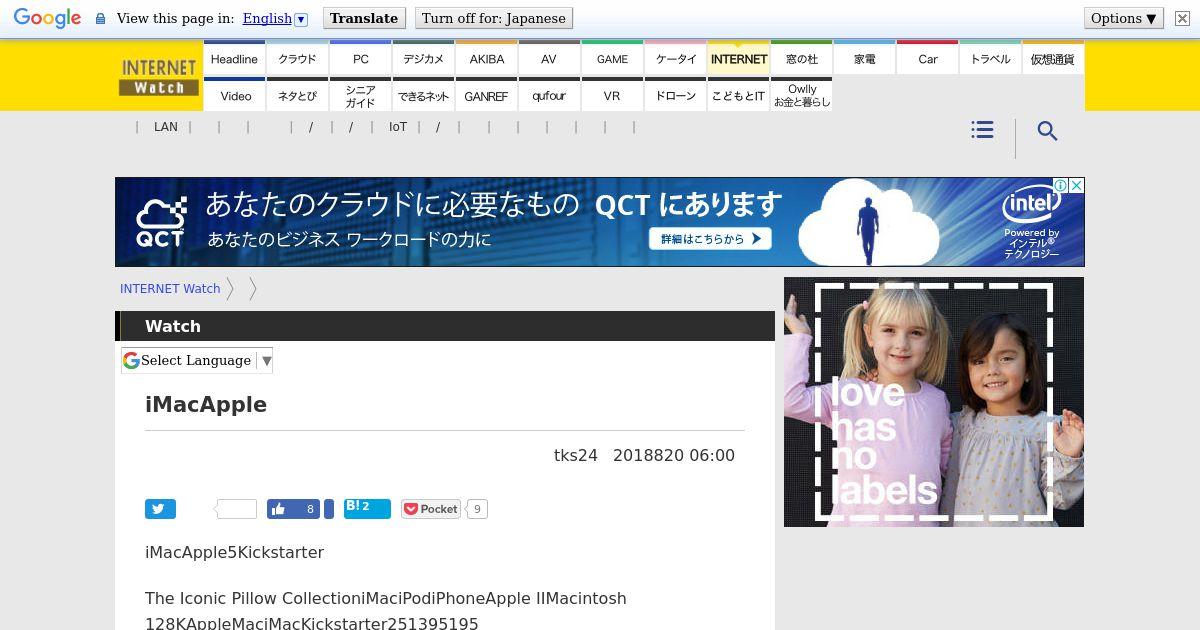
Task: Open the シニアガイド tab
Action: click(360, 95)
